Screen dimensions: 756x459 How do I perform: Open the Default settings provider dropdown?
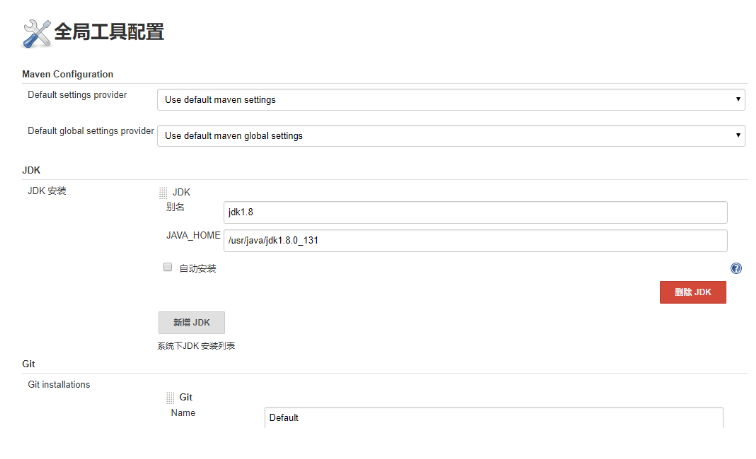pos(451,99)
